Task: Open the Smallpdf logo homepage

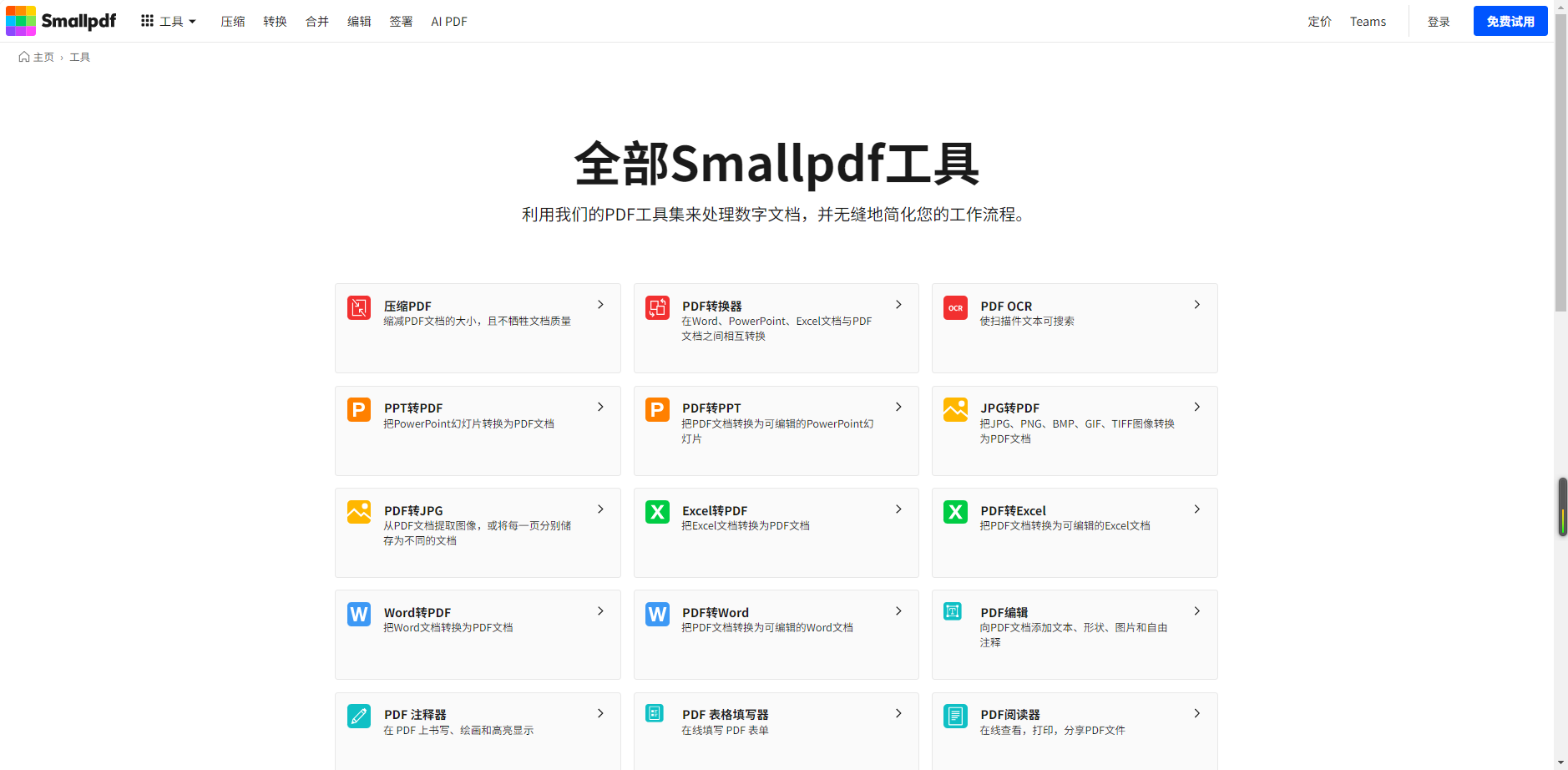Action: [61, 21]
